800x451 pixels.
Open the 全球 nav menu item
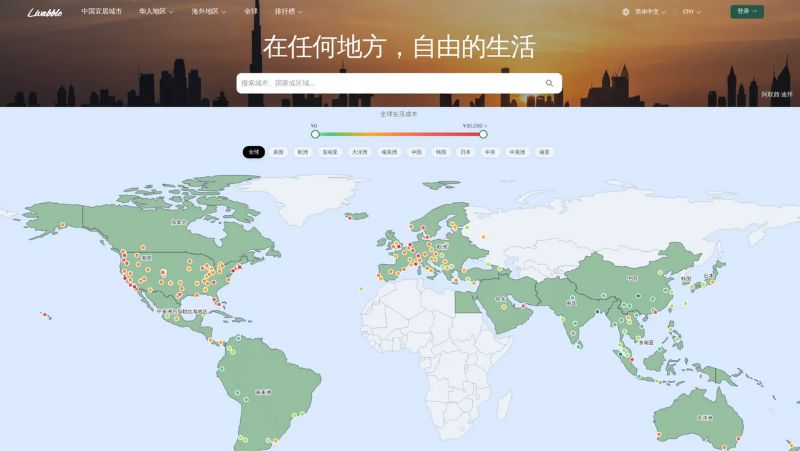pos(250,12)
